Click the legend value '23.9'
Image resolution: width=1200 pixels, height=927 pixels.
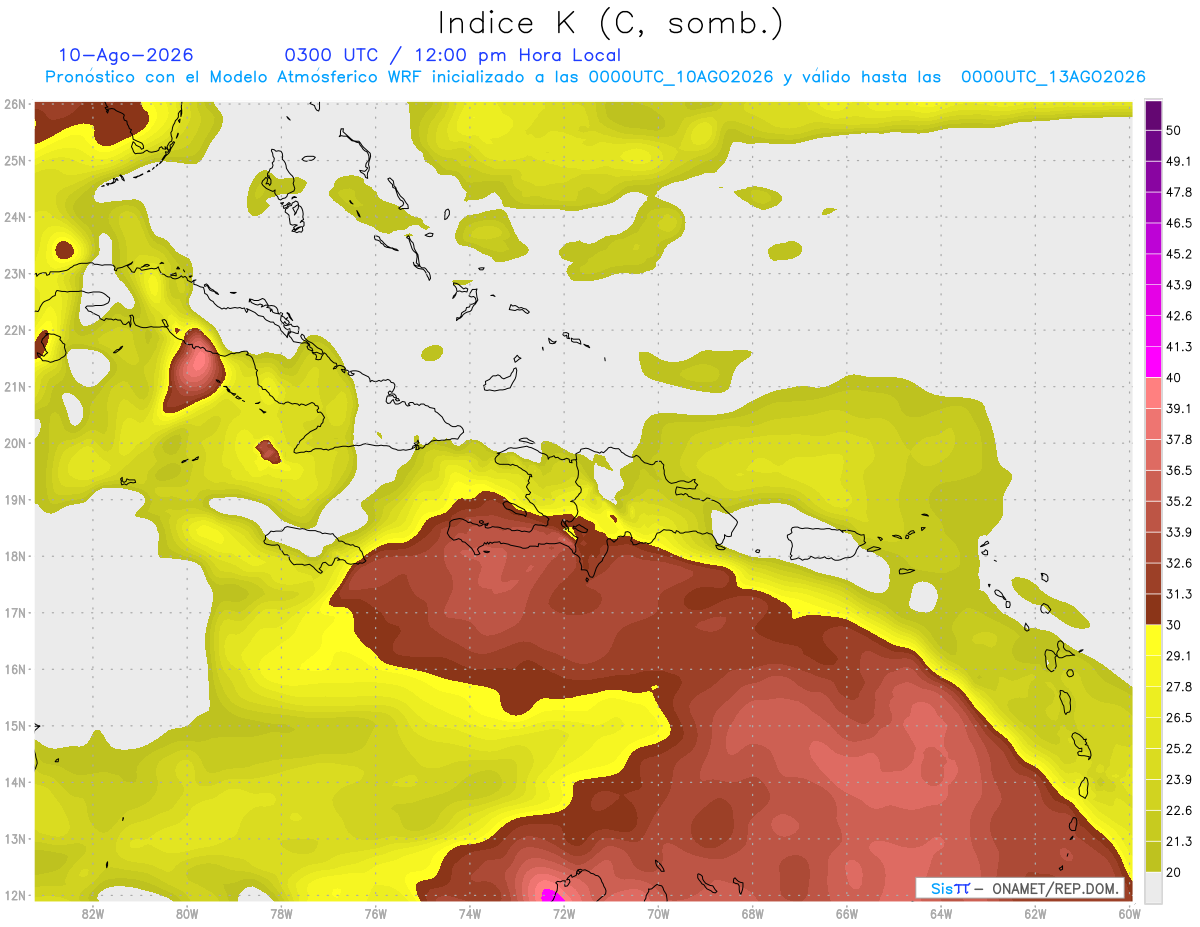1179,780
